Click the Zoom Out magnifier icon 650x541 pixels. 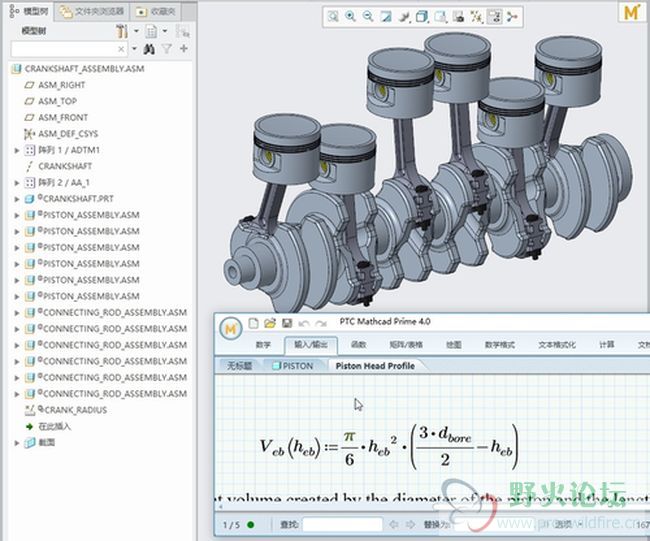(368, 17)
